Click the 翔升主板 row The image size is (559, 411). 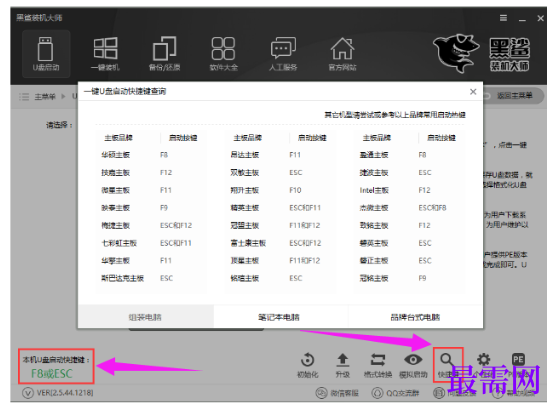(x=280, y=190)
